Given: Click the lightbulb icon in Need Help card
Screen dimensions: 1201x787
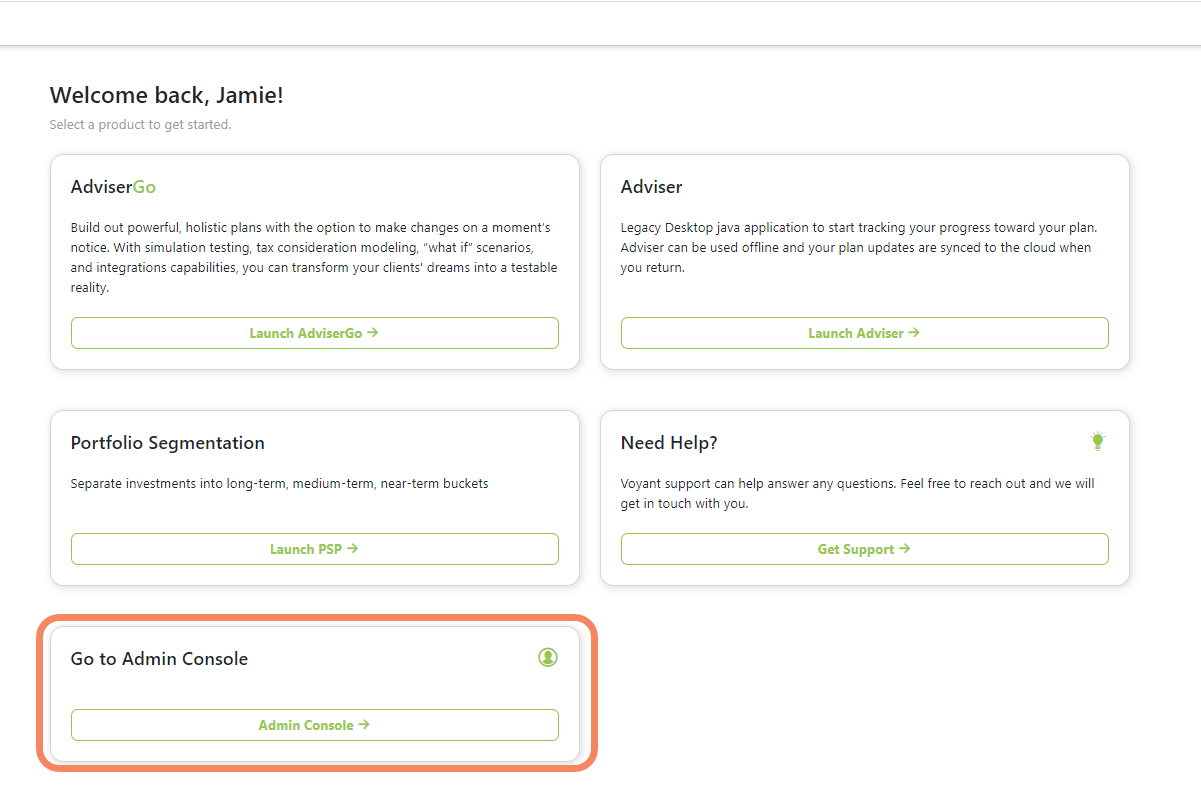Looking at the screenshot, I should (x=1098, y=441).
